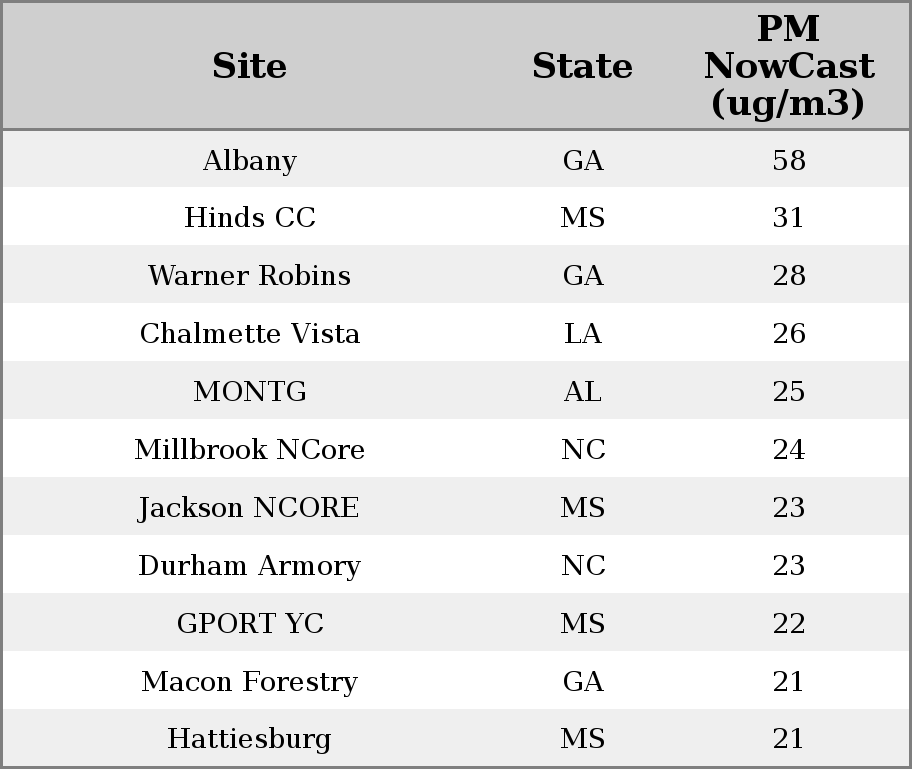Click the PM value 58 for Albany

(788, 160)
